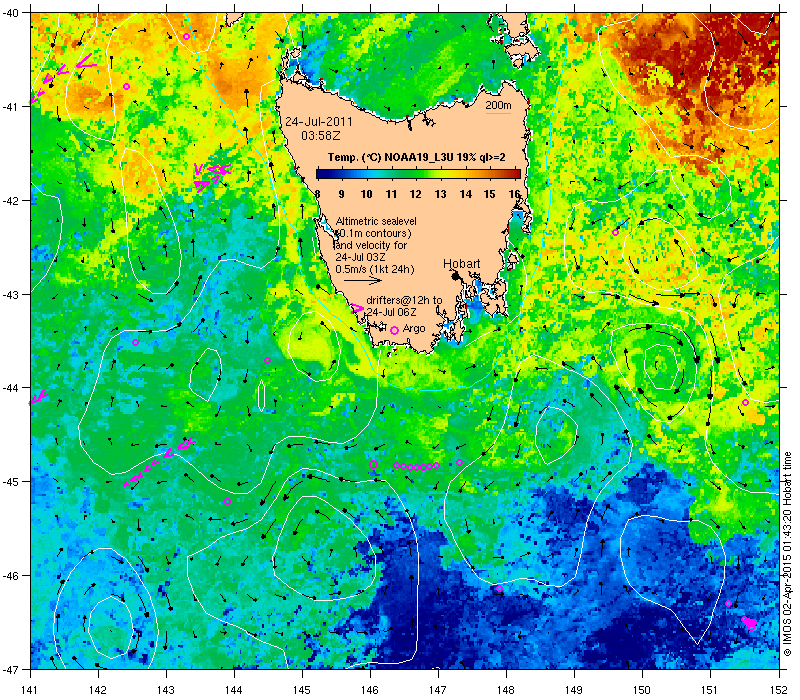
Task: Click latitude axis label -42
Action: [x=13, y=201]
